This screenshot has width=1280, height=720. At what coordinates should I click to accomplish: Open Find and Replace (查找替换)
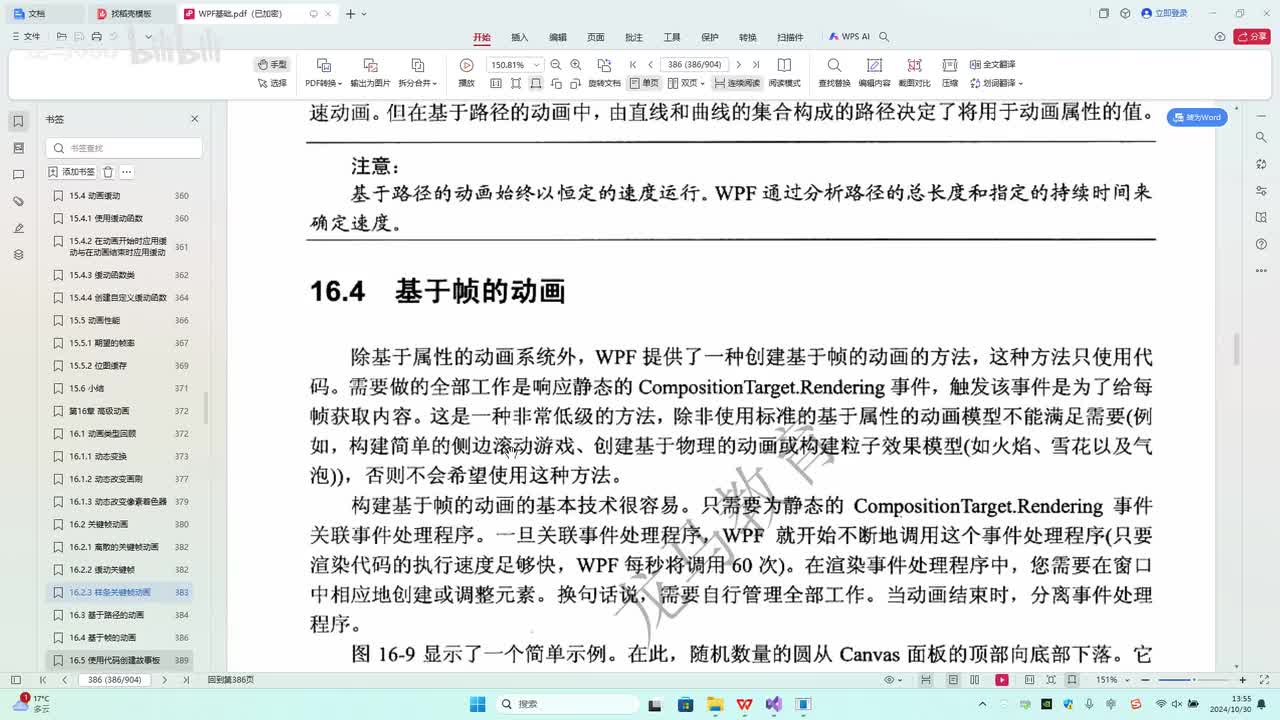(834, 72)
